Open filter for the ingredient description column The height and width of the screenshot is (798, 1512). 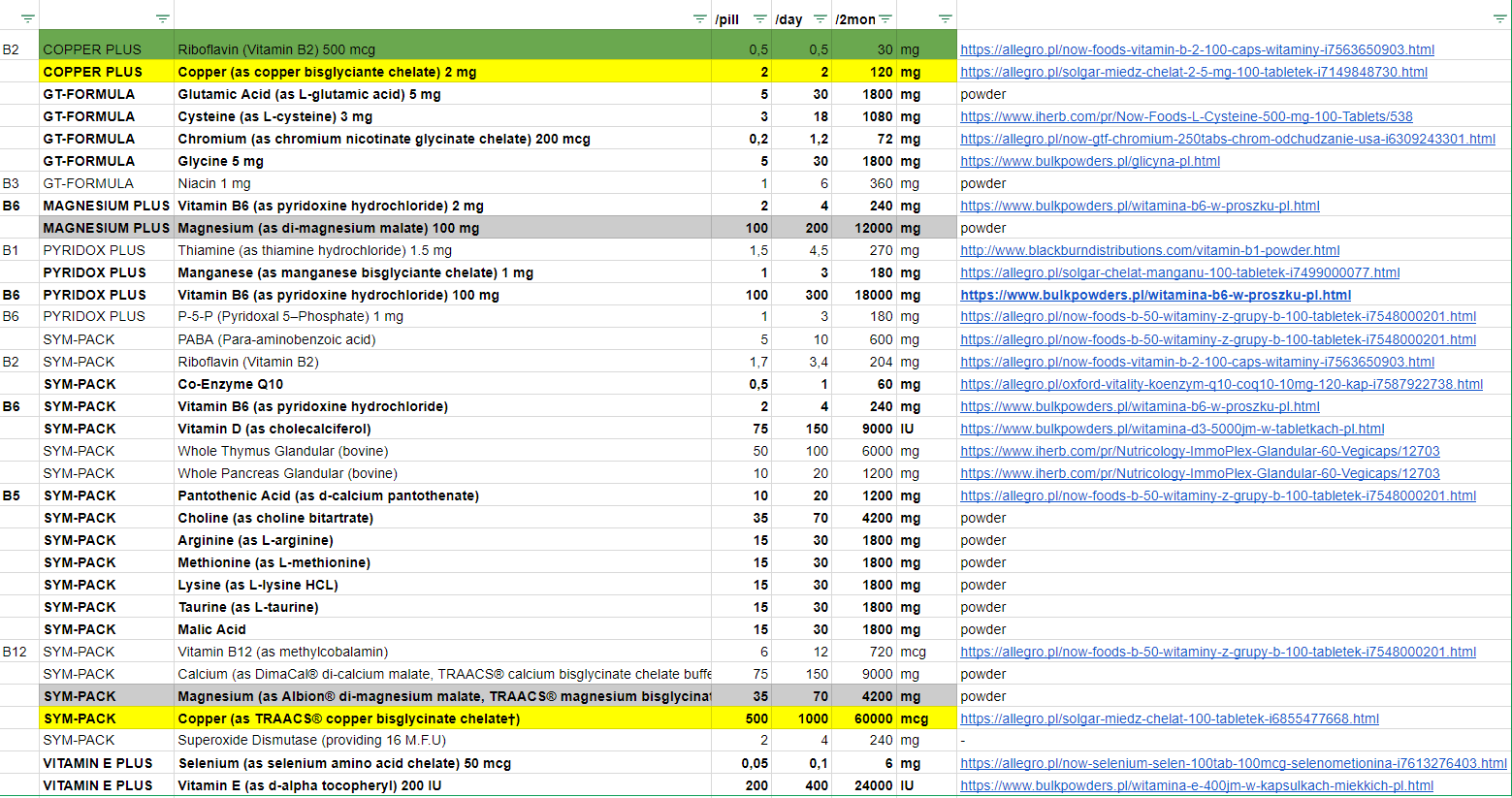(x=699, y=19)
